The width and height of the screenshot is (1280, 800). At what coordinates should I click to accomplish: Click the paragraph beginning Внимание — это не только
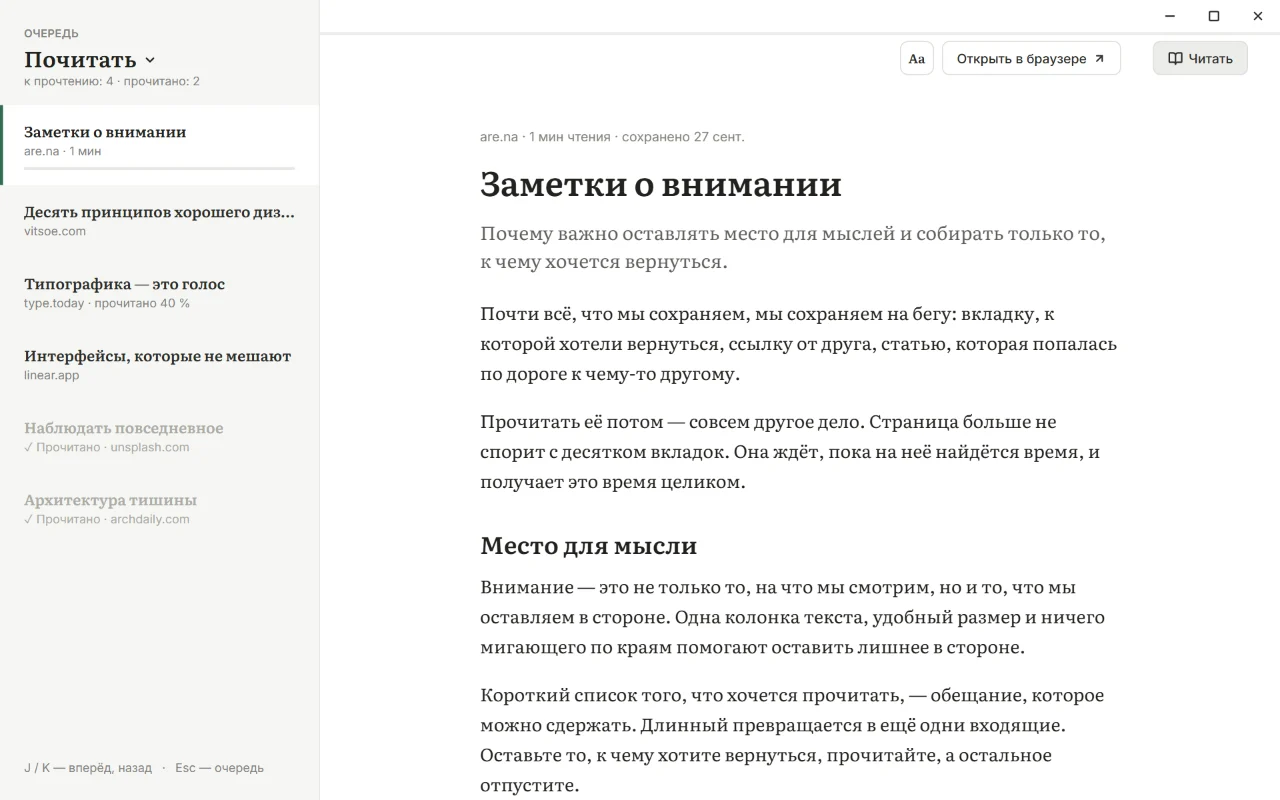(x=793, y=617)
